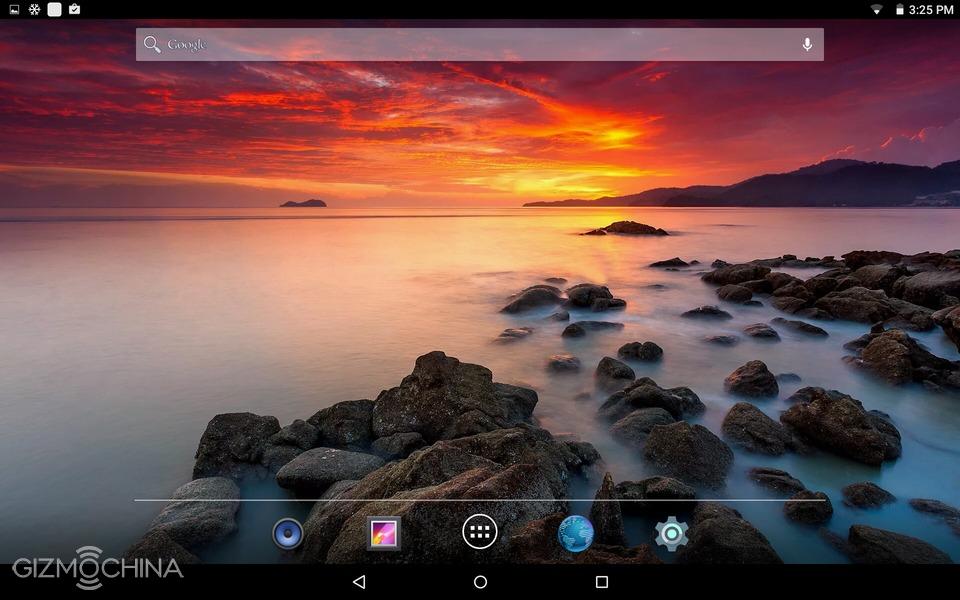Viewport: 960px width, 600px height.
Task: Tap the image notification icon in status bar
Action: [14, 10]
